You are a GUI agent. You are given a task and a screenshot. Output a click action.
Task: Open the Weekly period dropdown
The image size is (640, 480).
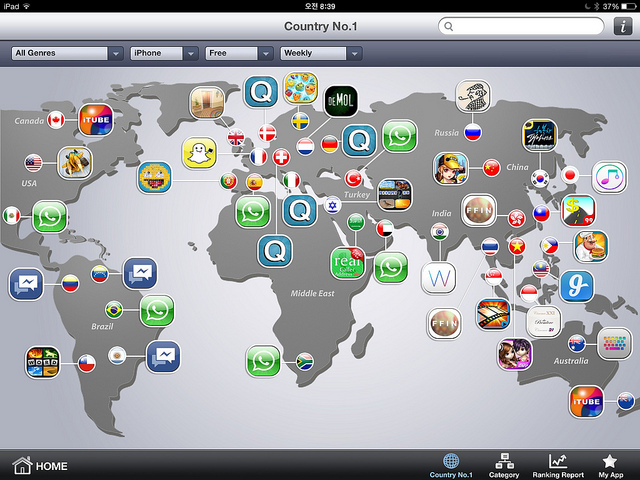pos(321,53)
